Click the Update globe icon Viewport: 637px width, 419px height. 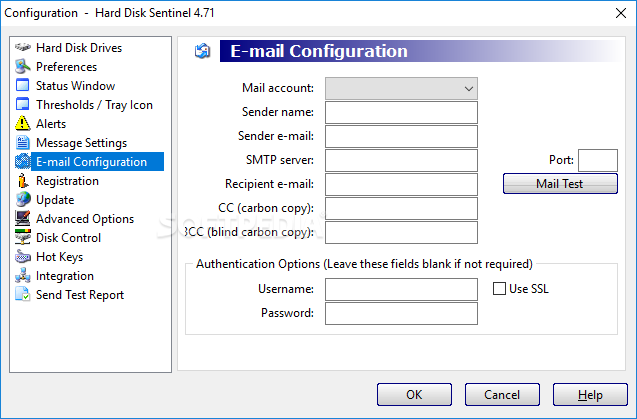point(23,200)
